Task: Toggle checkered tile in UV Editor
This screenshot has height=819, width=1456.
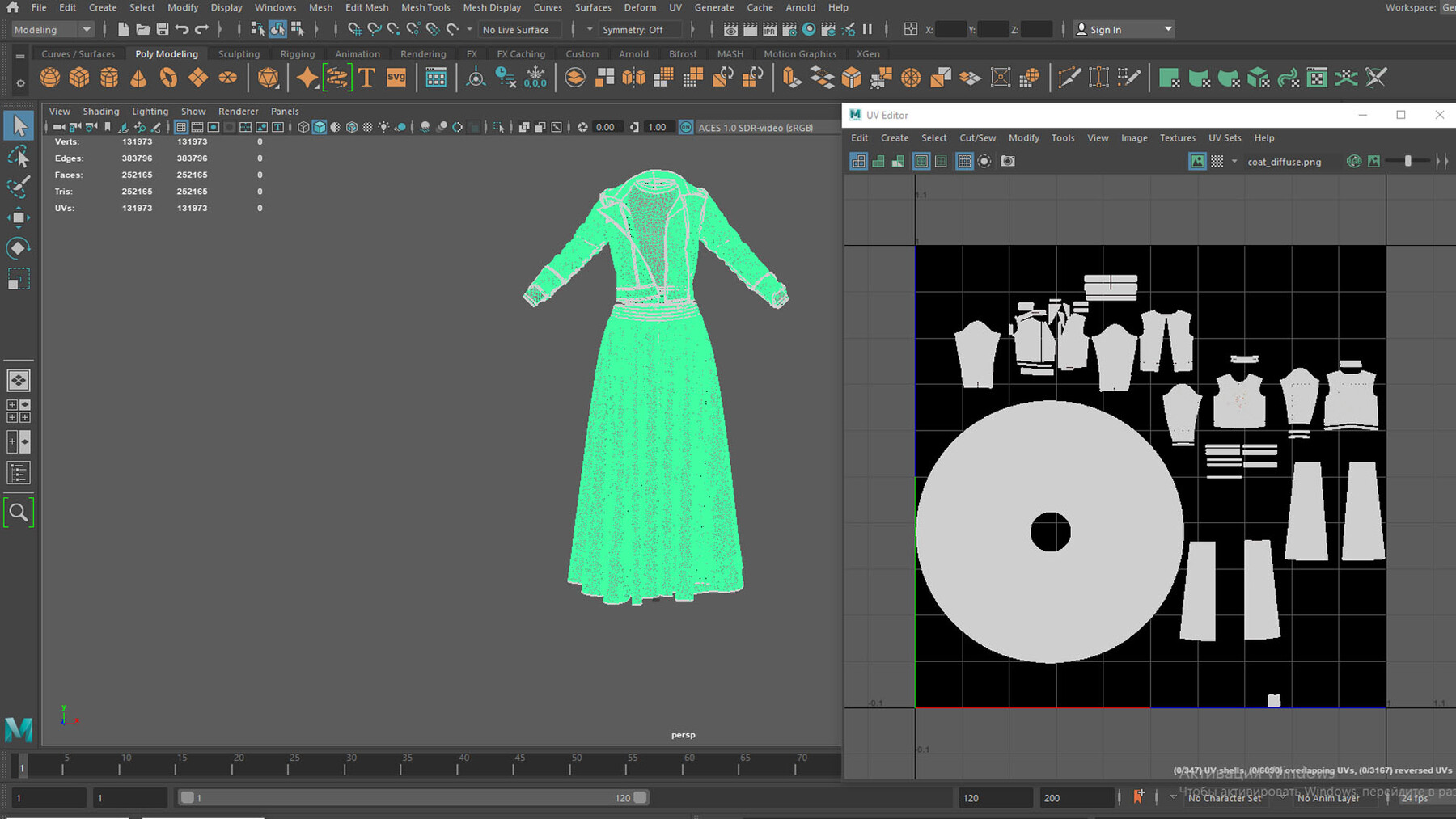Action: pos(1217,161)
